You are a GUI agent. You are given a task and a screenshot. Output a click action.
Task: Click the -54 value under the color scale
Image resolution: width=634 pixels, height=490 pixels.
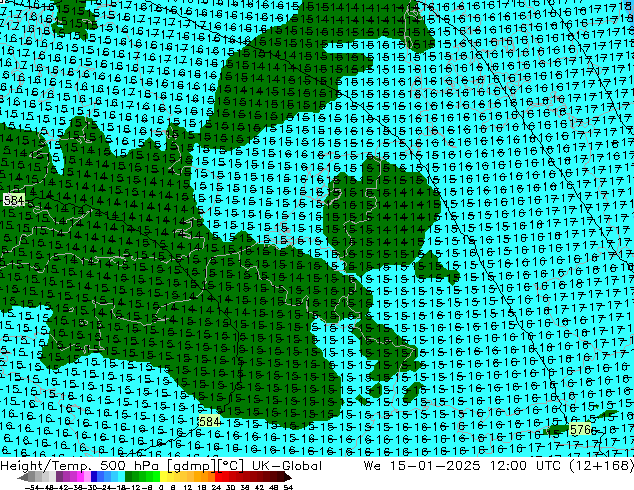click(31, 487)
